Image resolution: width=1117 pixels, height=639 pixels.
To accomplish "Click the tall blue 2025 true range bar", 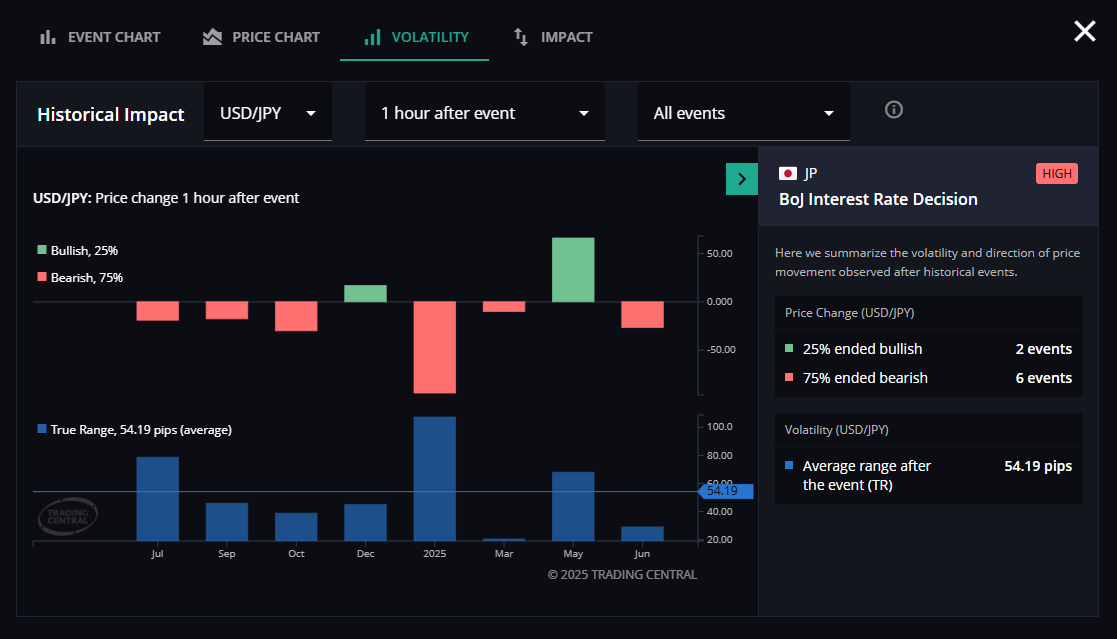I will pyautogui.click(x=435, y=479).
